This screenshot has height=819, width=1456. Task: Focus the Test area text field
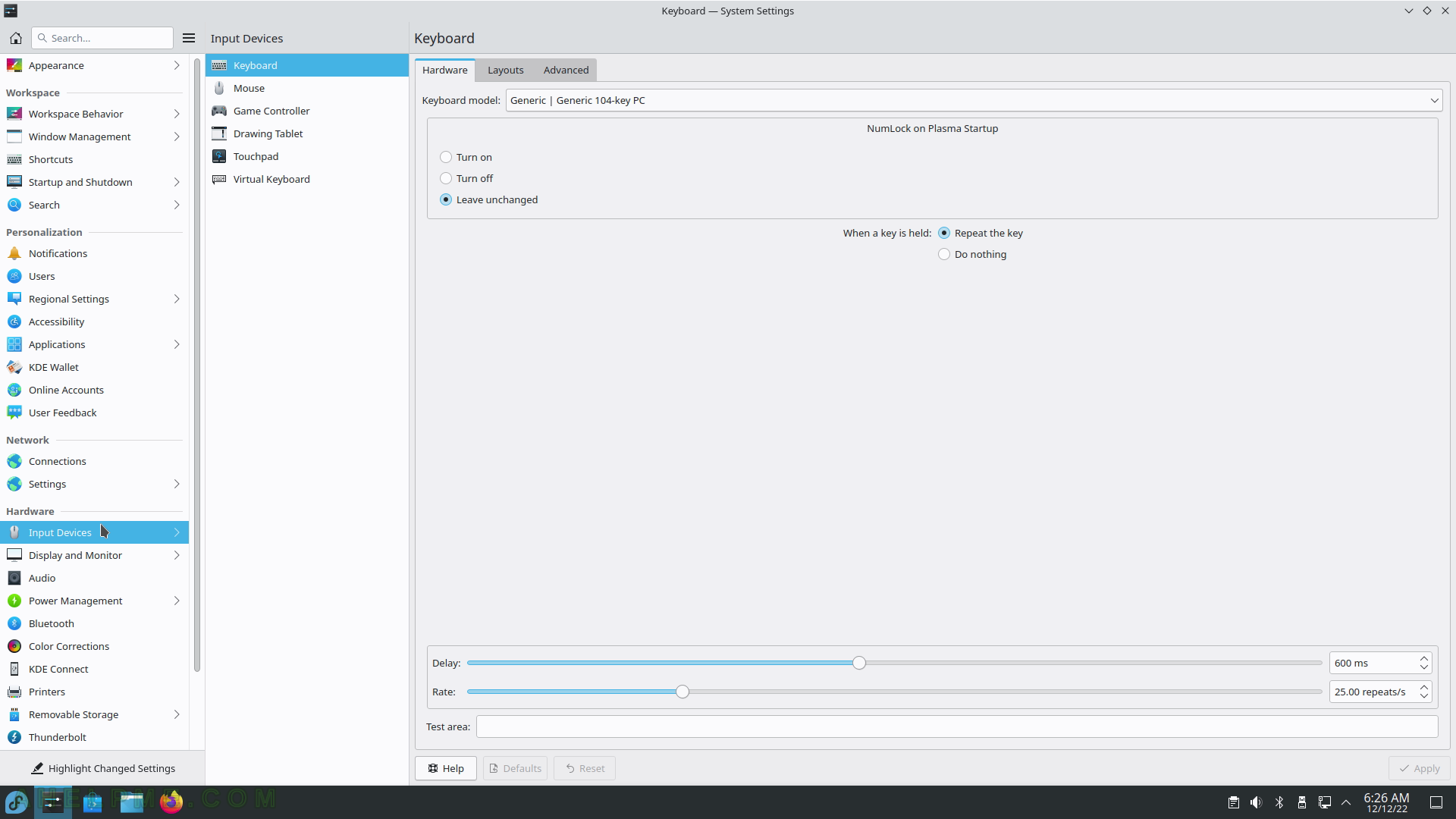[x=957, y=726]
